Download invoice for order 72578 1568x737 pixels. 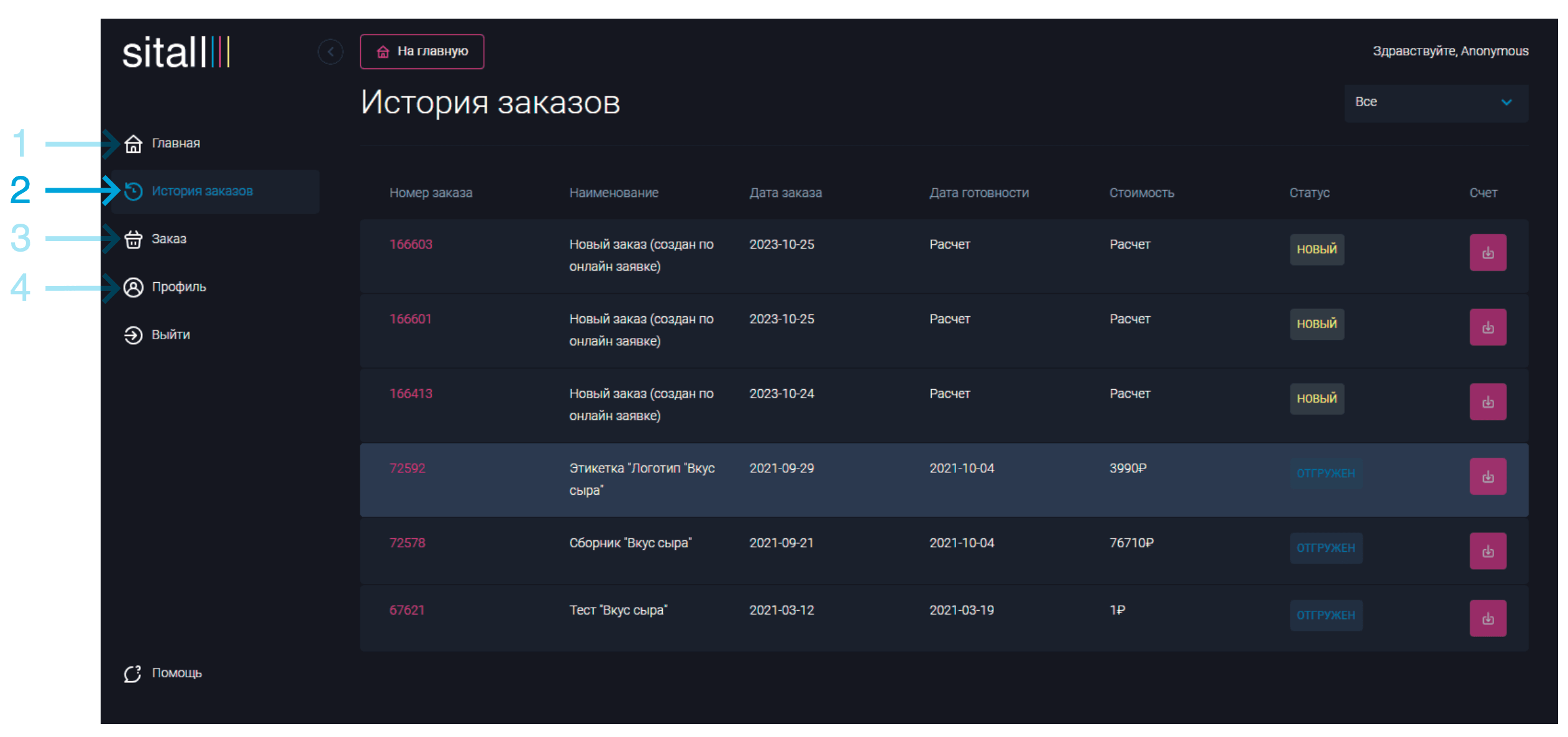pos(1487,551)
